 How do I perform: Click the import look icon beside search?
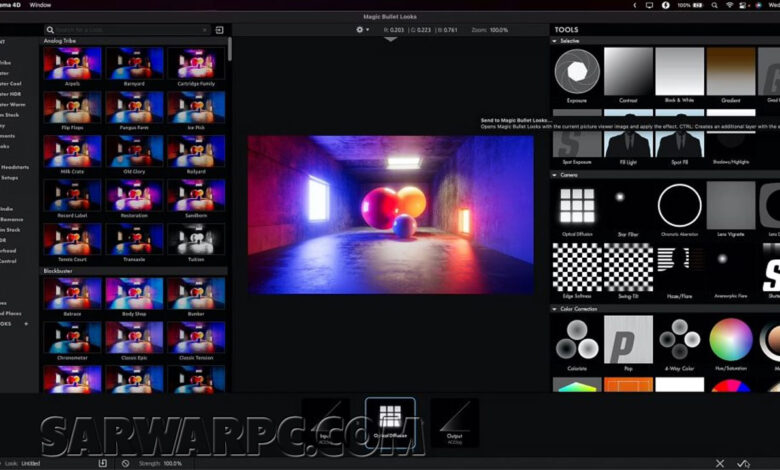click(x=219, y=30)
